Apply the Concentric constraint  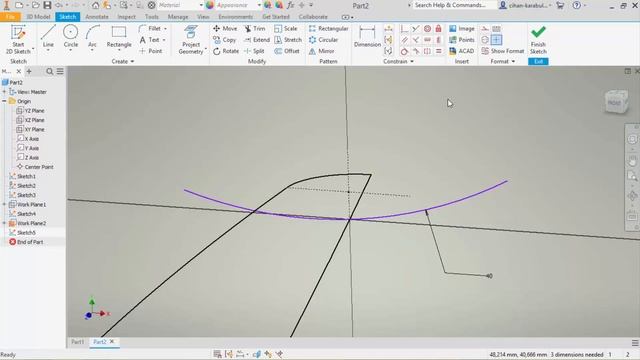(427, 29)
